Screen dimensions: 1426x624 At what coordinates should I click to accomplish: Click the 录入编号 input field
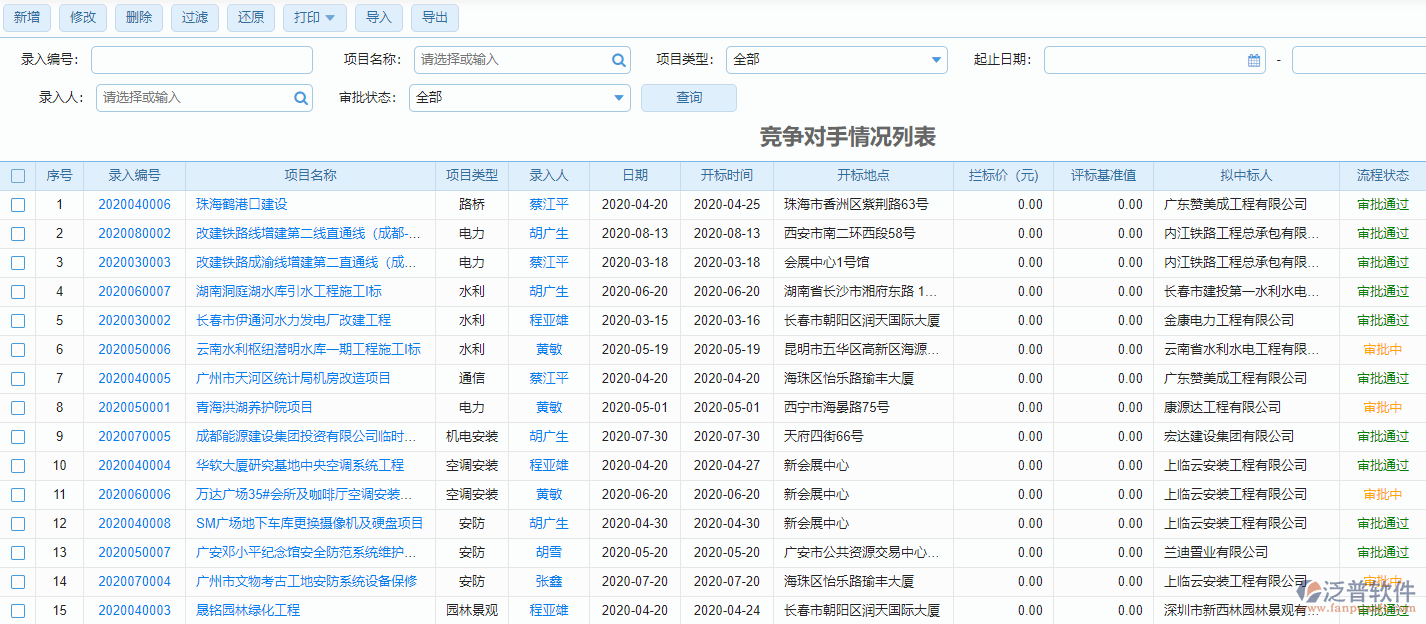pos(200,60)
